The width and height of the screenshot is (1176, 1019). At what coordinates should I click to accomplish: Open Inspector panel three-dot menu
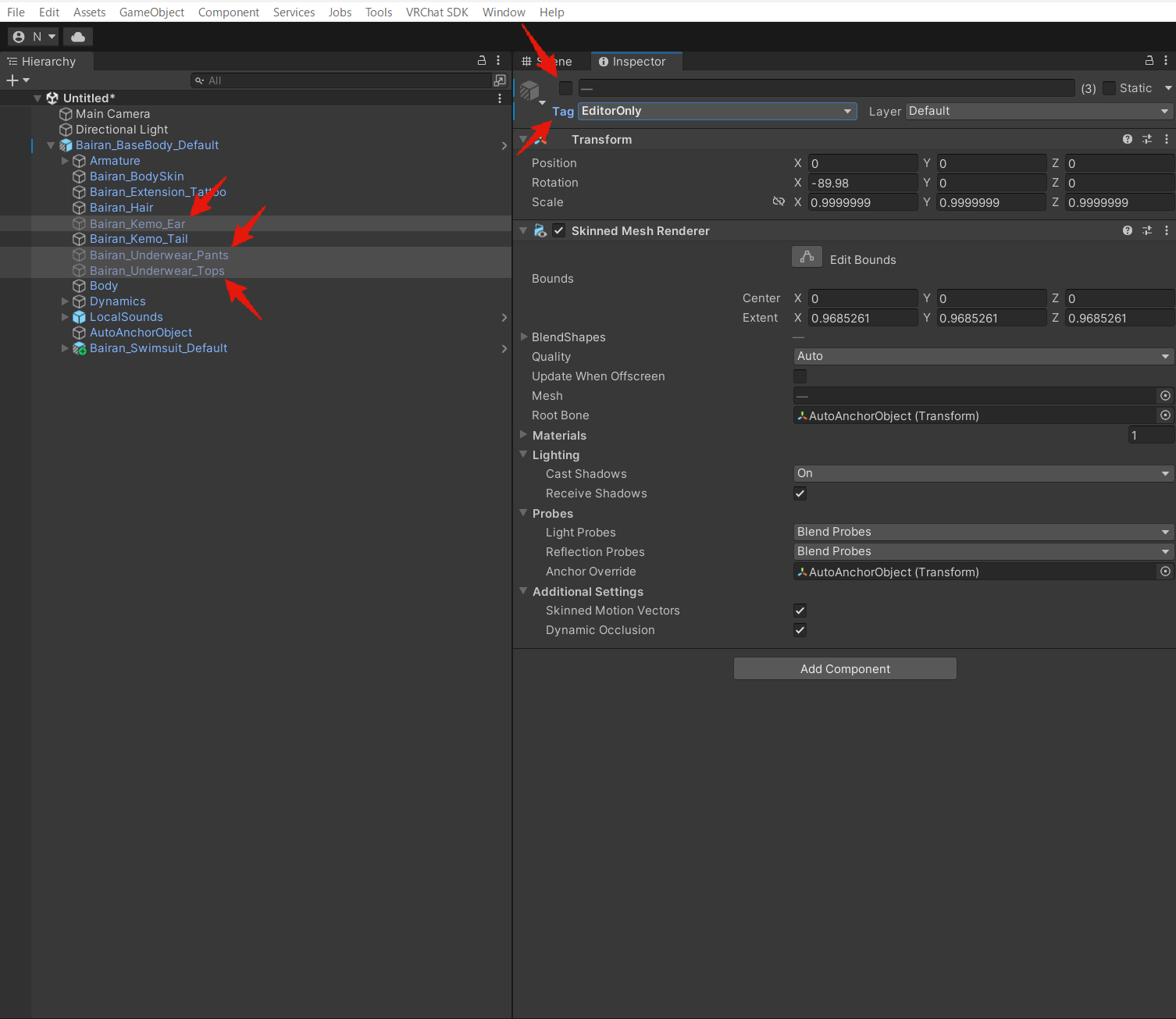1166,60
